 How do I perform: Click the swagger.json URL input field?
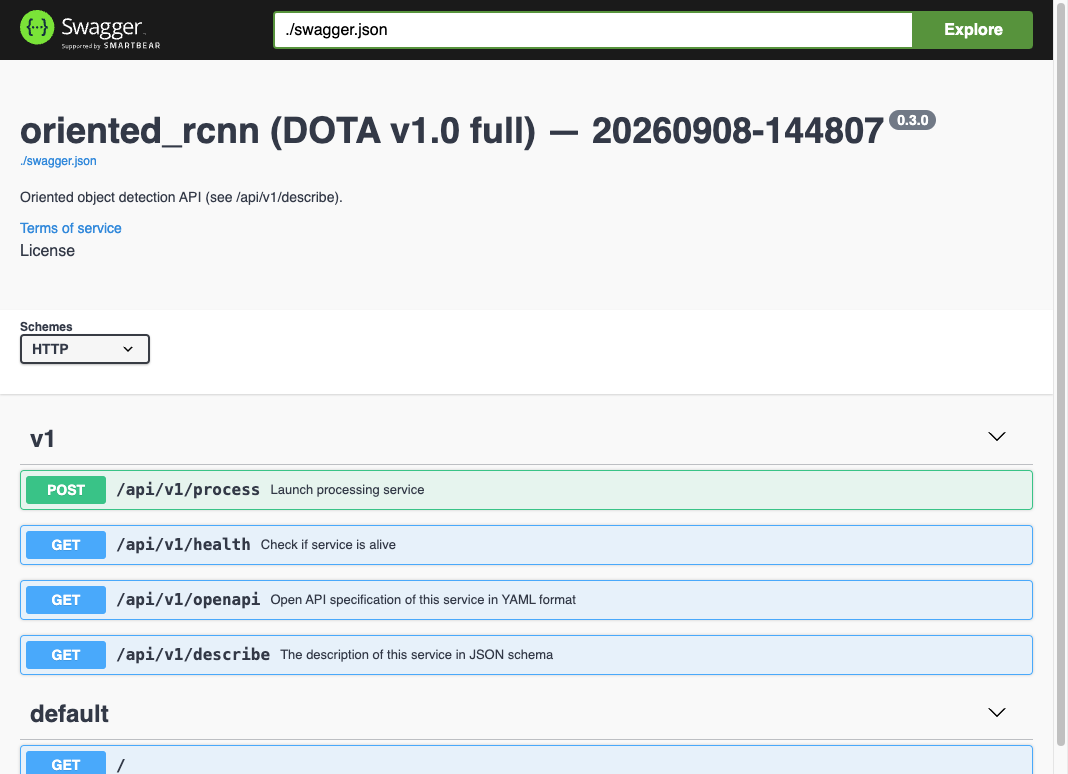[593, 30]
